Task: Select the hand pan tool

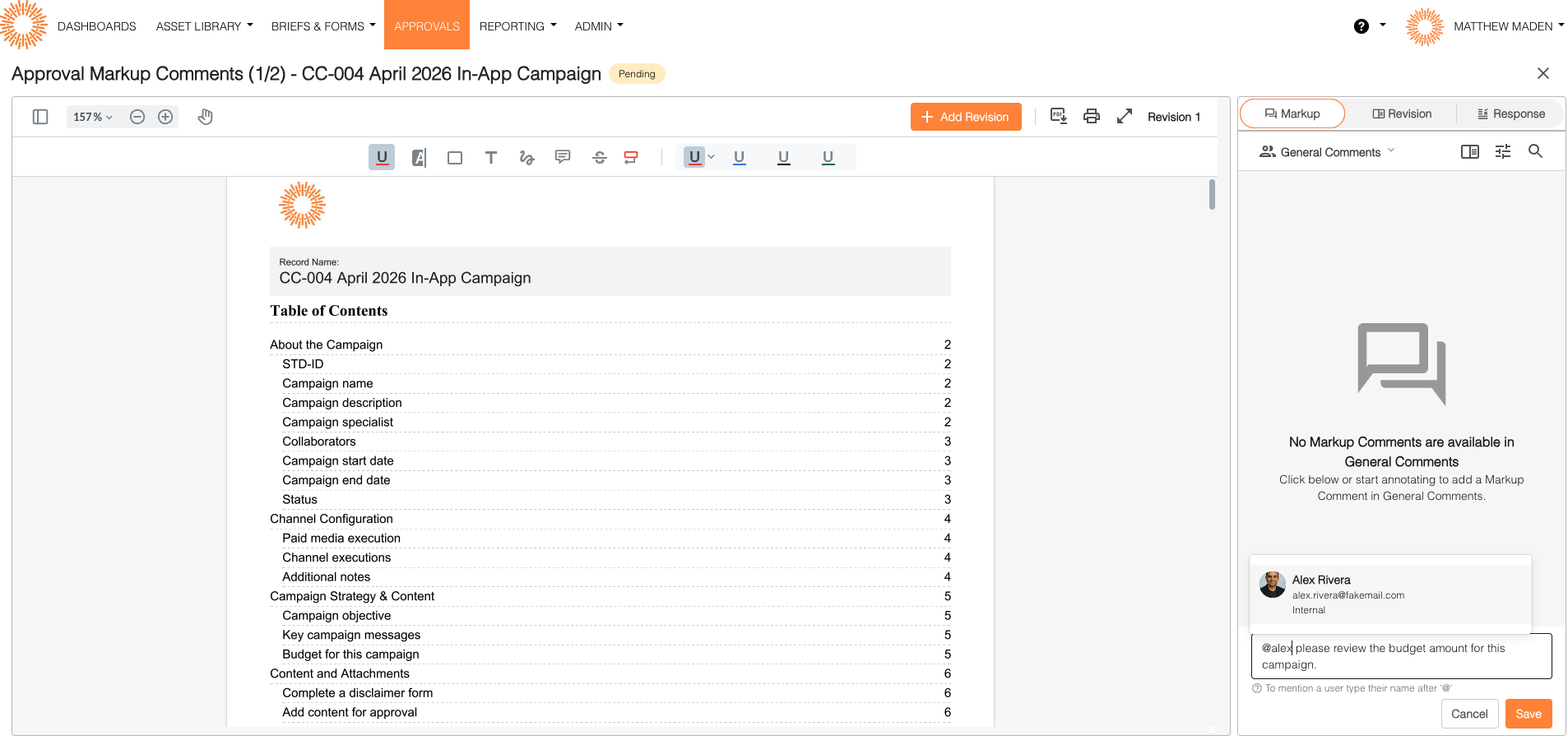Action: click(206, 117)
